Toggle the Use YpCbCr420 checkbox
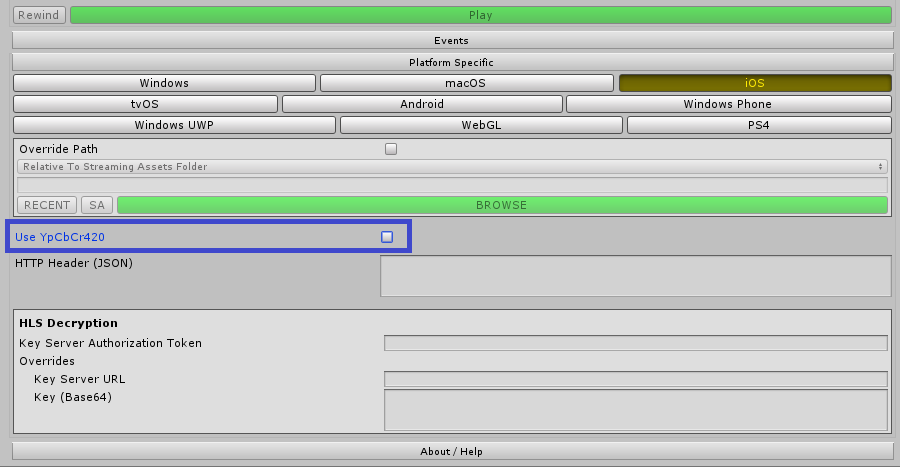Screen dimensions: 900x467 (x=387, y=237)
